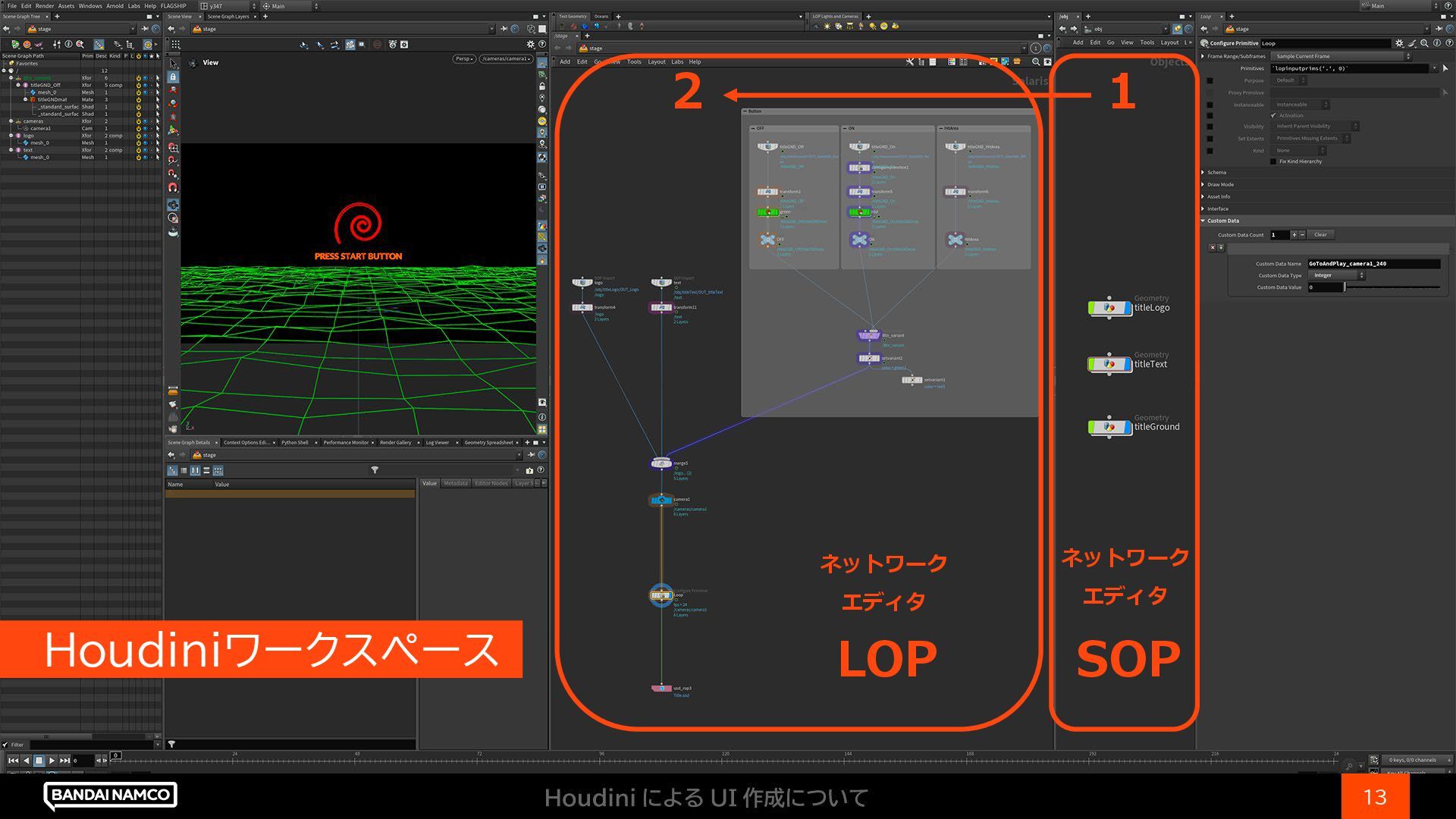Open the Persp viewport menu dropdown
The width and height of the screenshot is (1456, 819).
(x=464, y=58)
